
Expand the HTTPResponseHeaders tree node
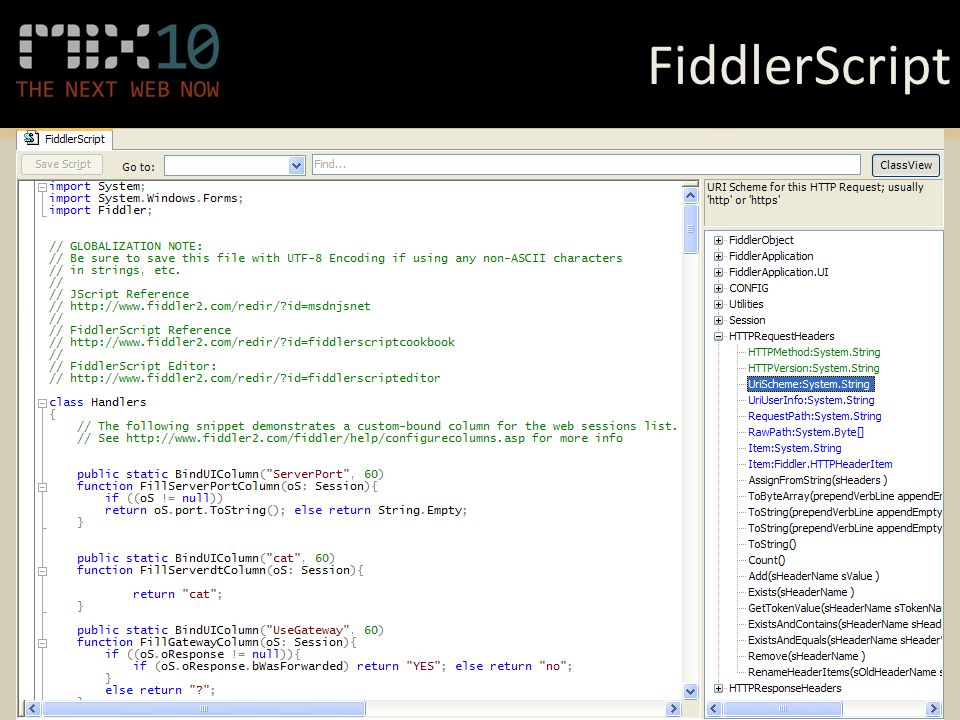718,689
